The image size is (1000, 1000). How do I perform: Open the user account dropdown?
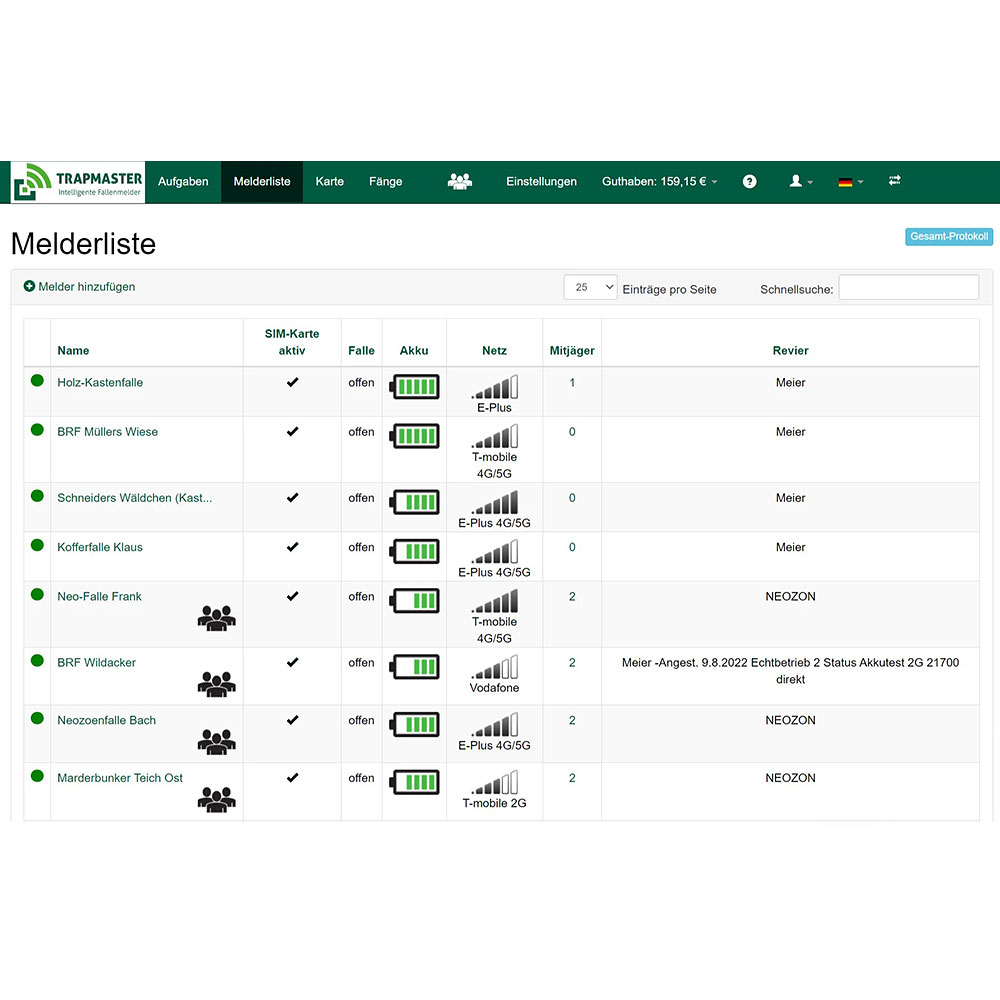[x=801, y=181]
